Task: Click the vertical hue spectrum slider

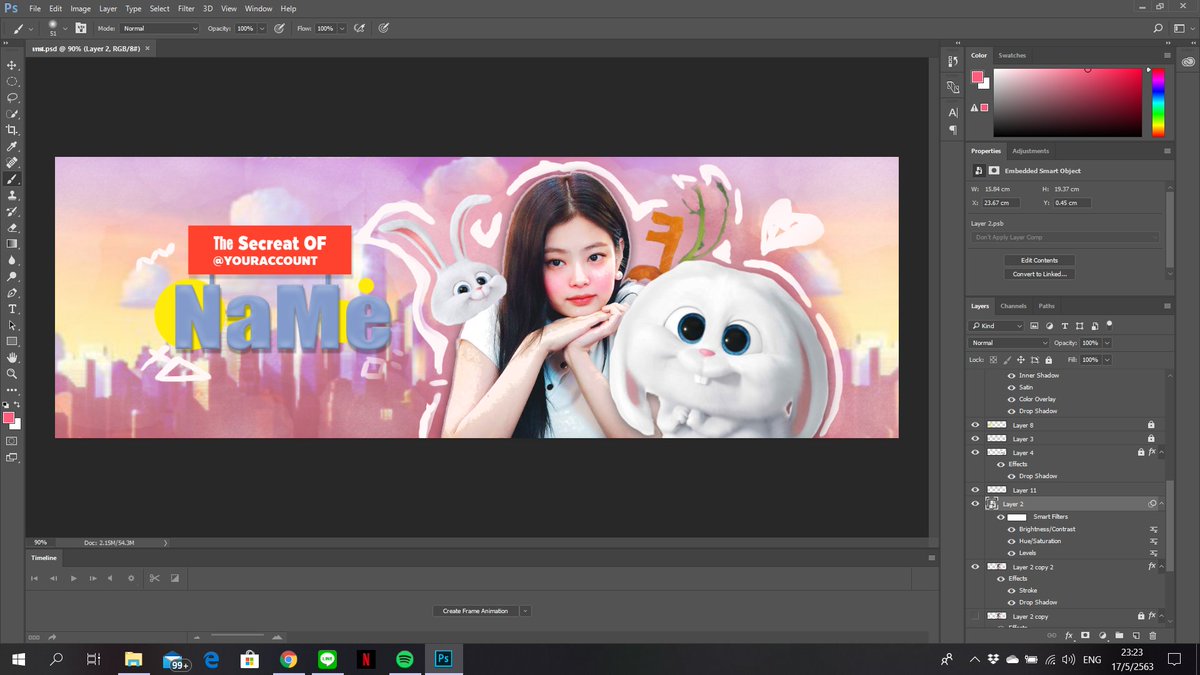Action: [1158, 102]
